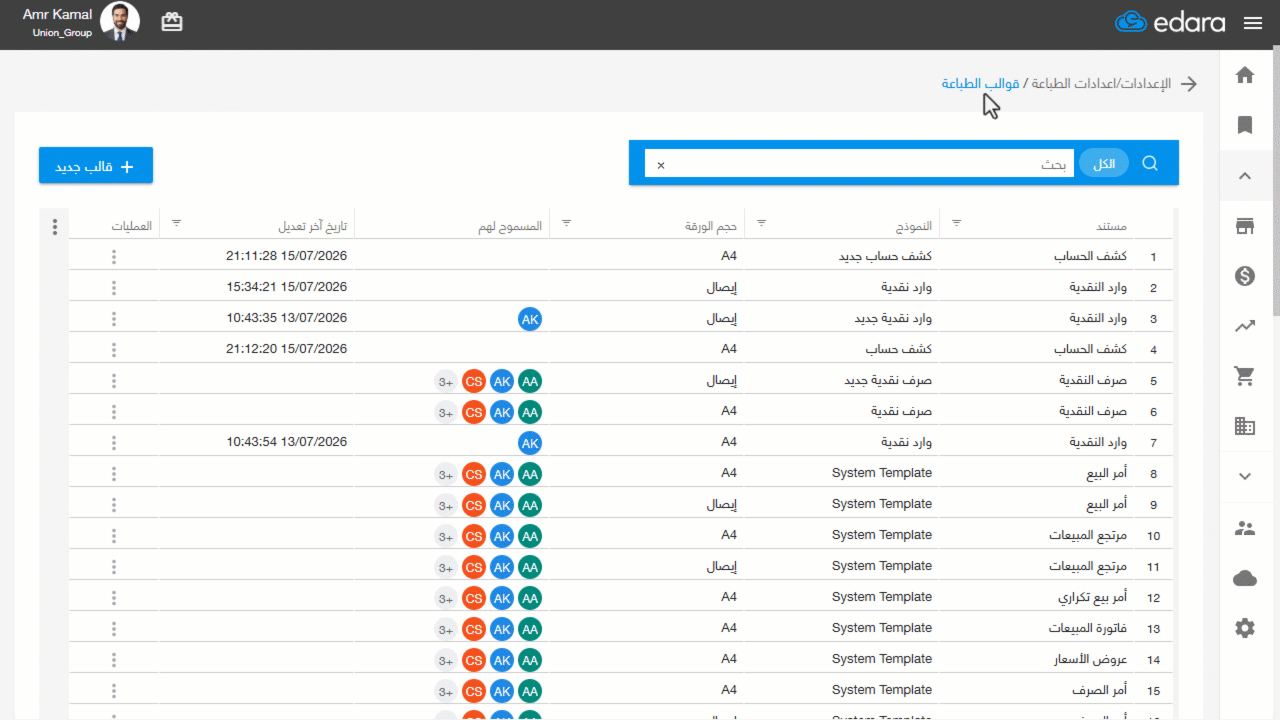
Task: Click the AA avatar in row 14
Action: 530,660
